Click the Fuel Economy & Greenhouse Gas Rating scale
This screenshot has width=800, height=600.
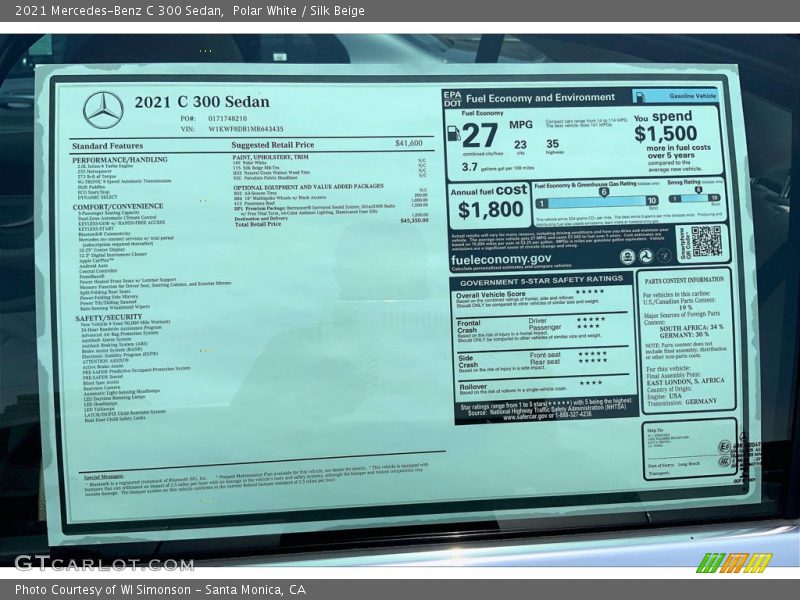coord(596,202)
